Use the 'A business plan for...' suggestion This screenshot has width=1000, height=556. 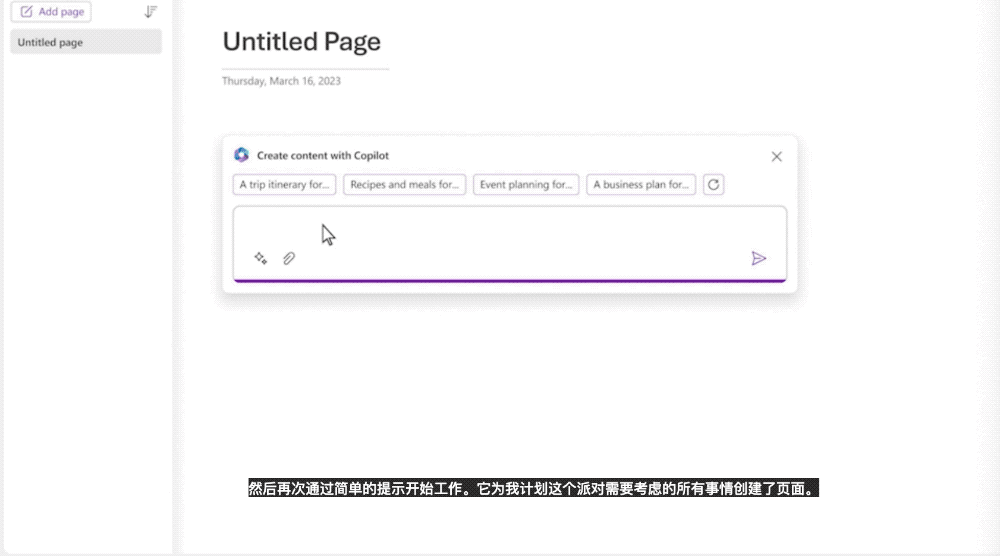coord(641,185)
